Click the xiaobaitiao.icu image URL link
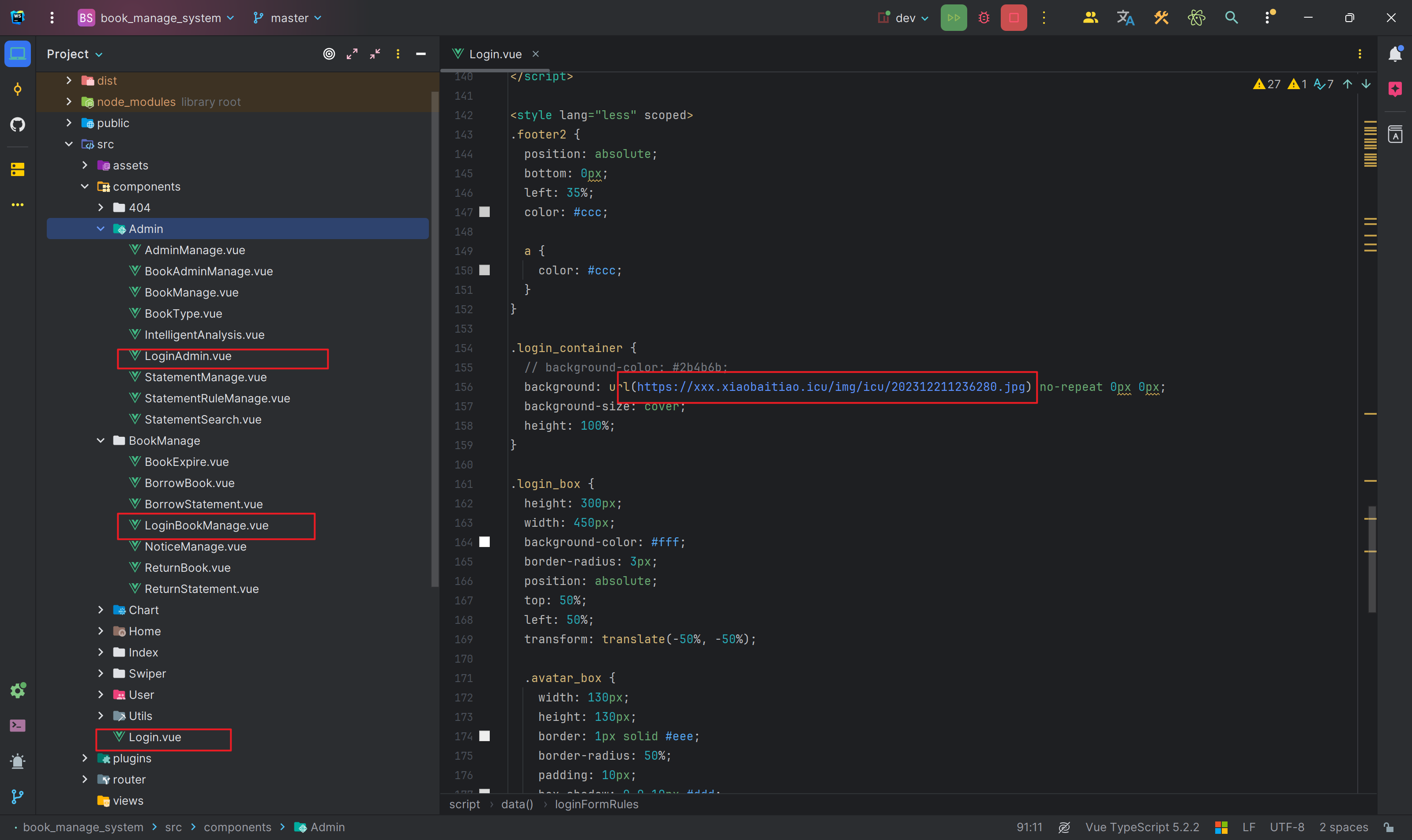1412x840 pixels. click(830, 386)
